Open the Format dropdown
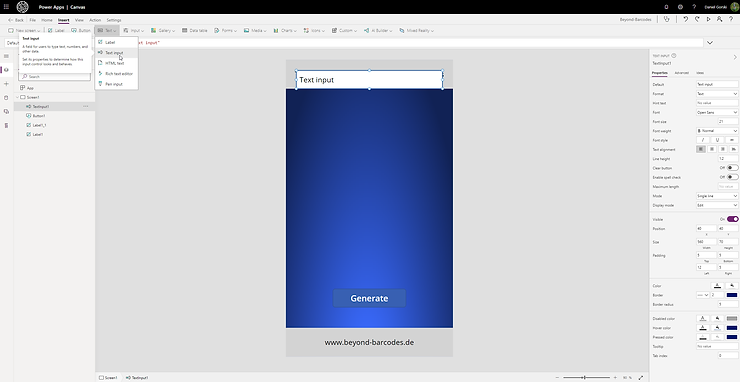 [x=717, y=93]
